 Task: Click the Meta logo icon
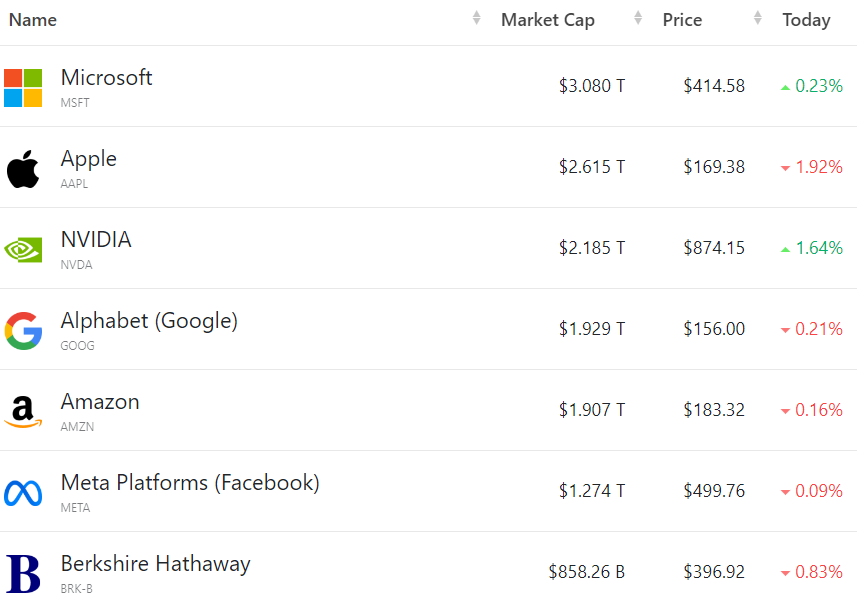click(23, 492)
